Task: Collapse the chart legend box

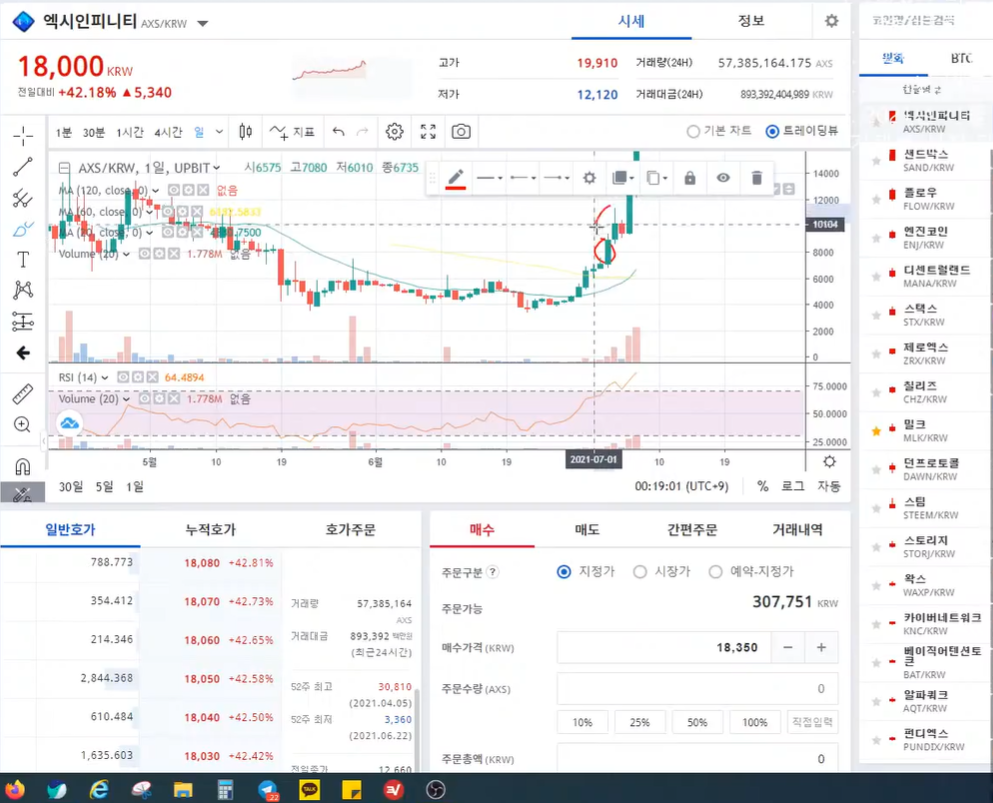Action: 64,168
